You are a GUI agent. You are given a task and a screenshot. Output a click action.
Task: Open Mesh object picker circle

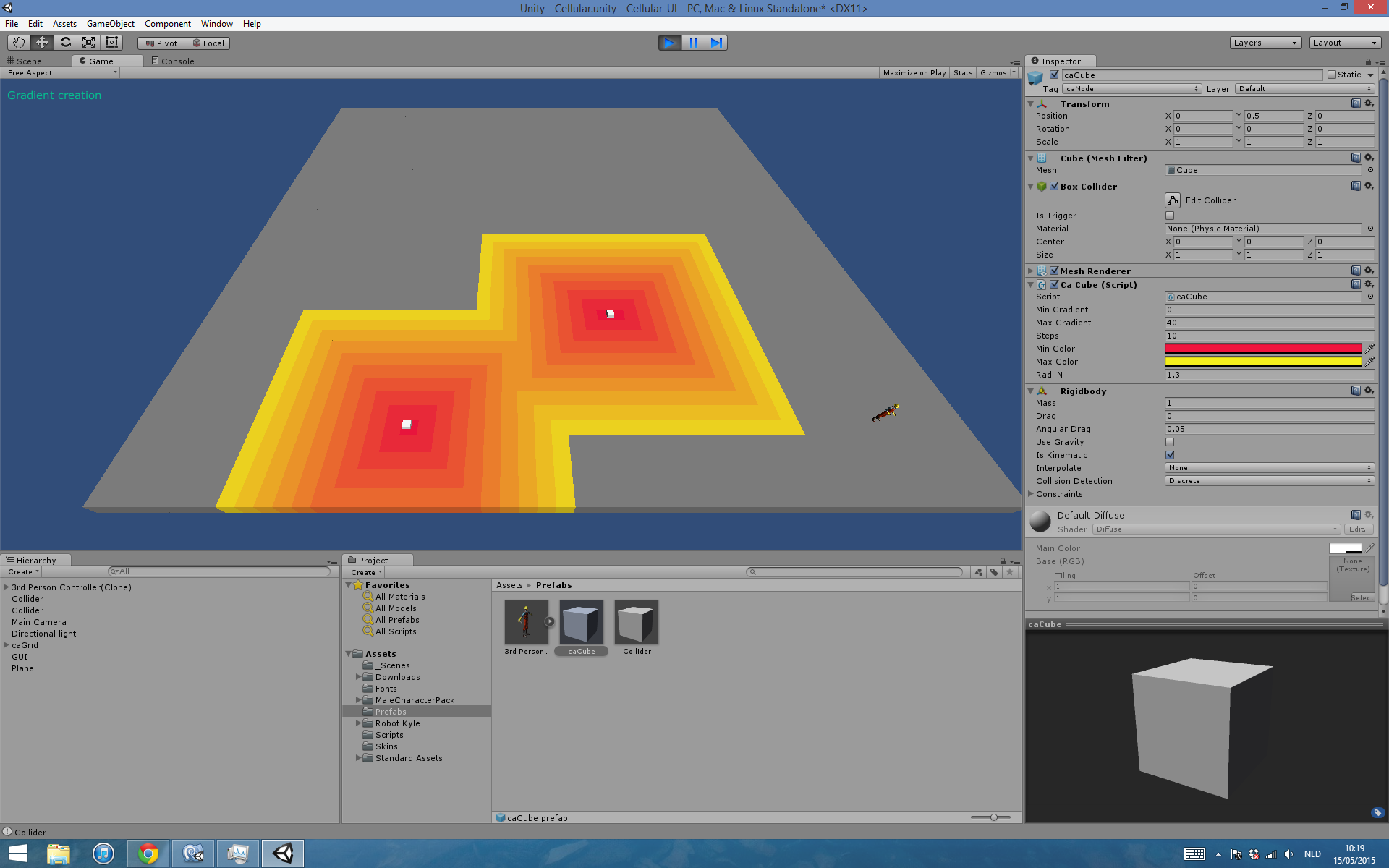1370,170
